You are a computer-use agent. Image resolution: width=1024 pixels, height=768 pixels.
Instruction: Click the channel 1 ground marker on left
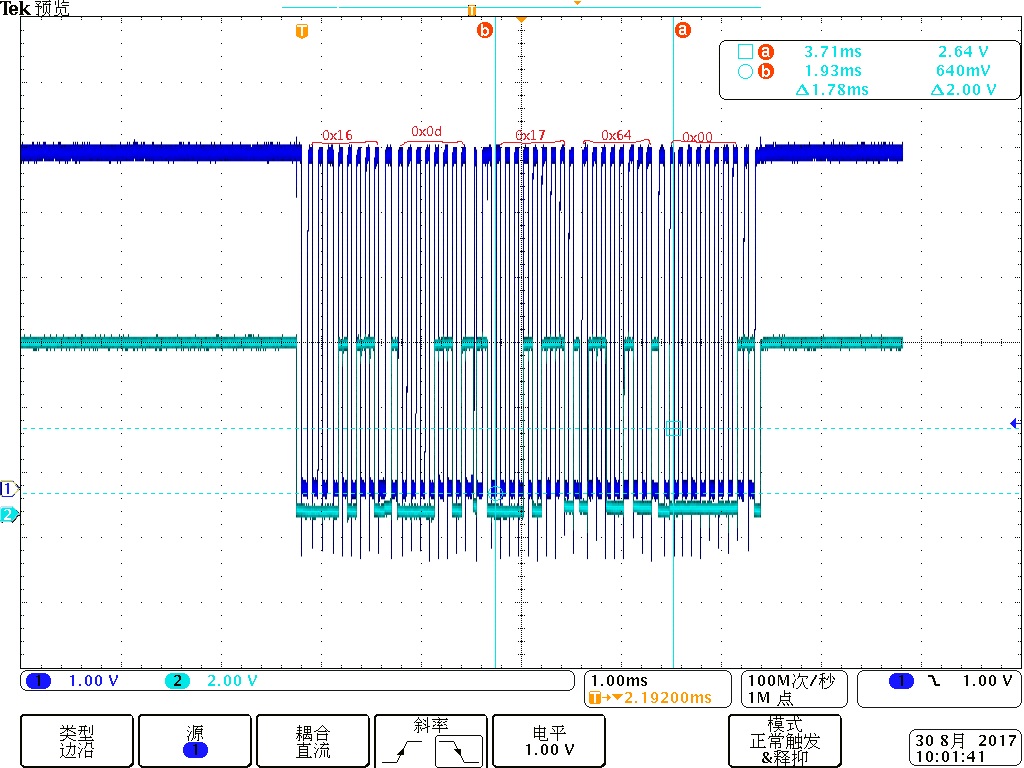pos(8,488)
